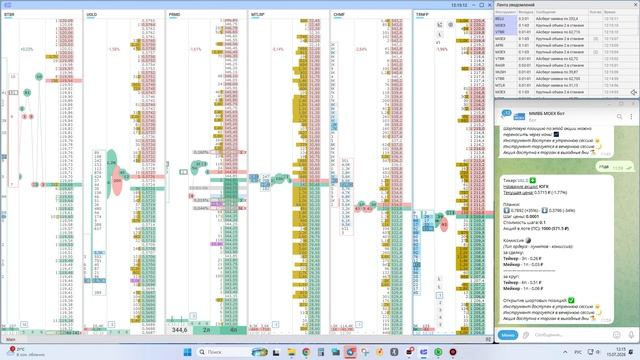Click the green circular taskbar icon
The image size is (640, 360).
[438, 352]
